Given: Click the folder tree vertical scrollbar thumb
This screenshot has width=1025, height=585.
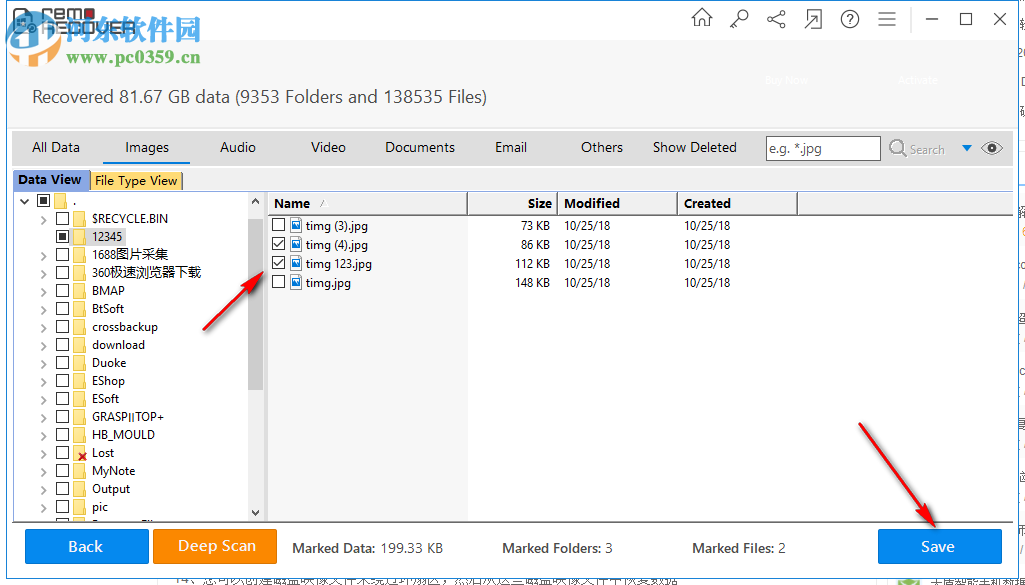Looking at the screenshot, I should pos(256,304).
